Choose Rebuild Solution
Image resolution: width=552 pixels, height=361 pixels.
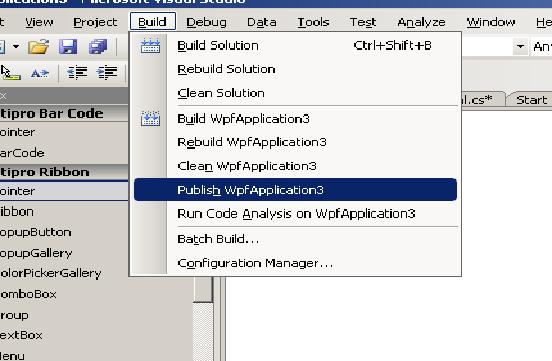coord(295,69)
